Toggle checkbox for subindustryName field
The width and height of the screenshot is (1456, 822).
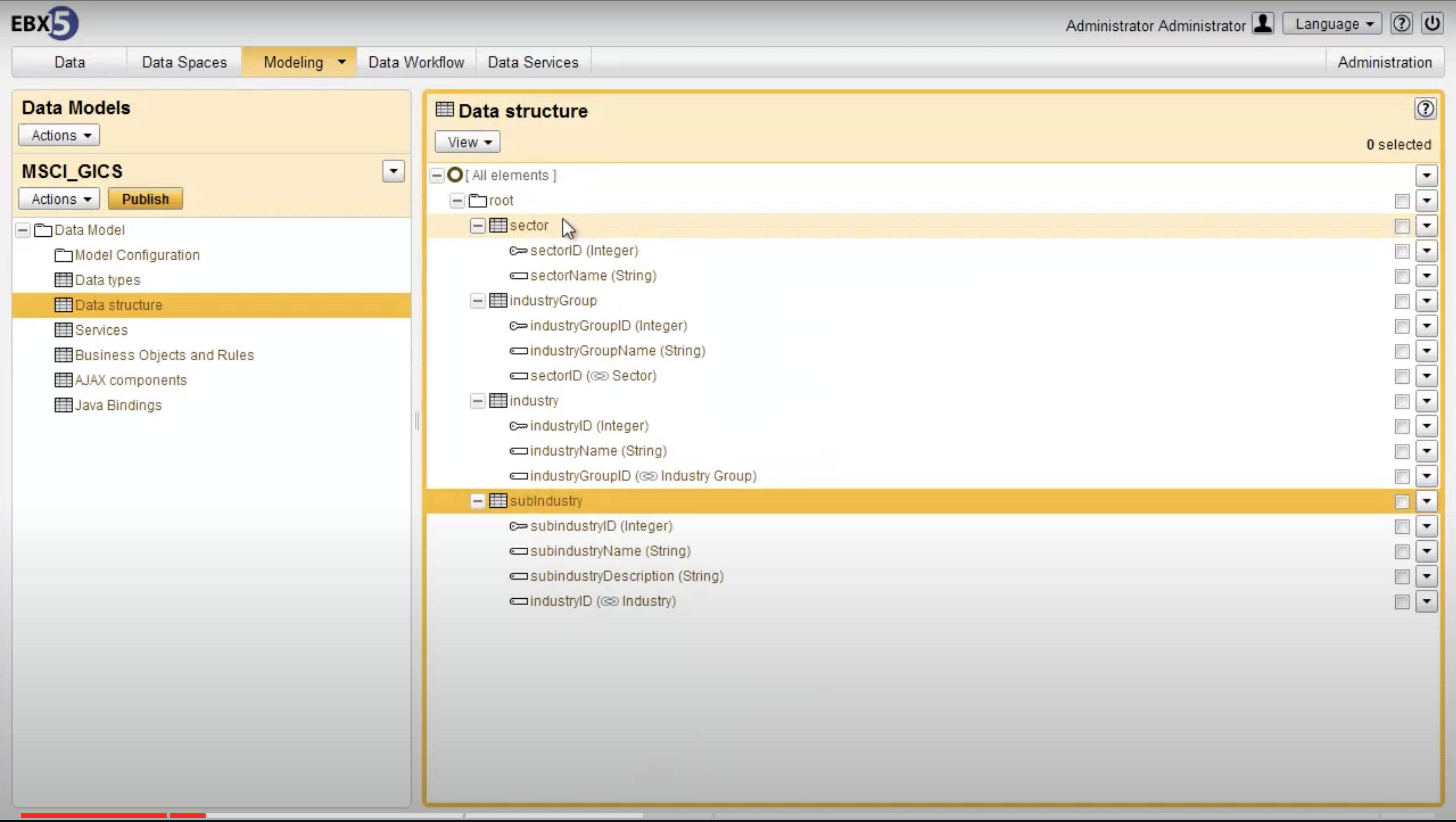[1402, 551]
